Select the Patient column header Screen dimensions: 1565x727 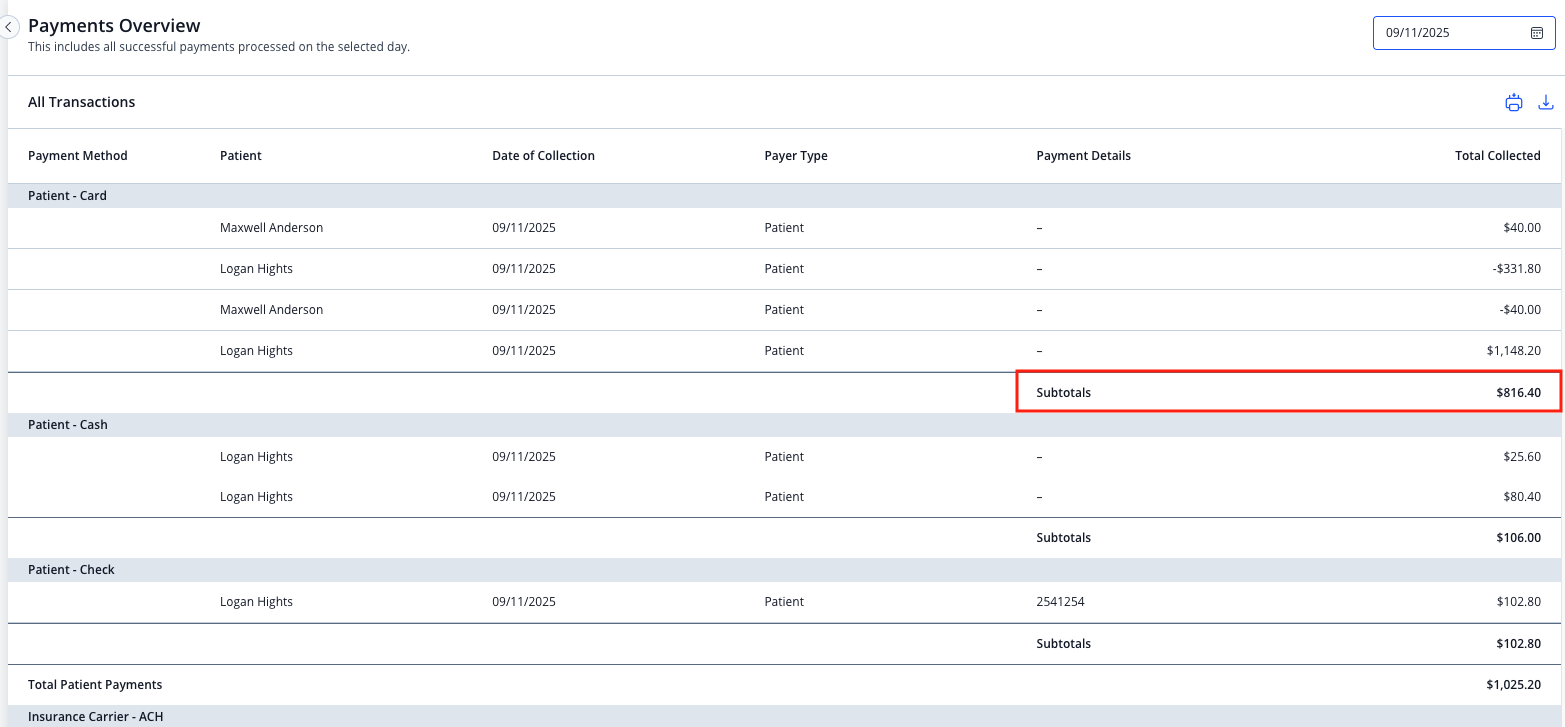tap(241, 156)
